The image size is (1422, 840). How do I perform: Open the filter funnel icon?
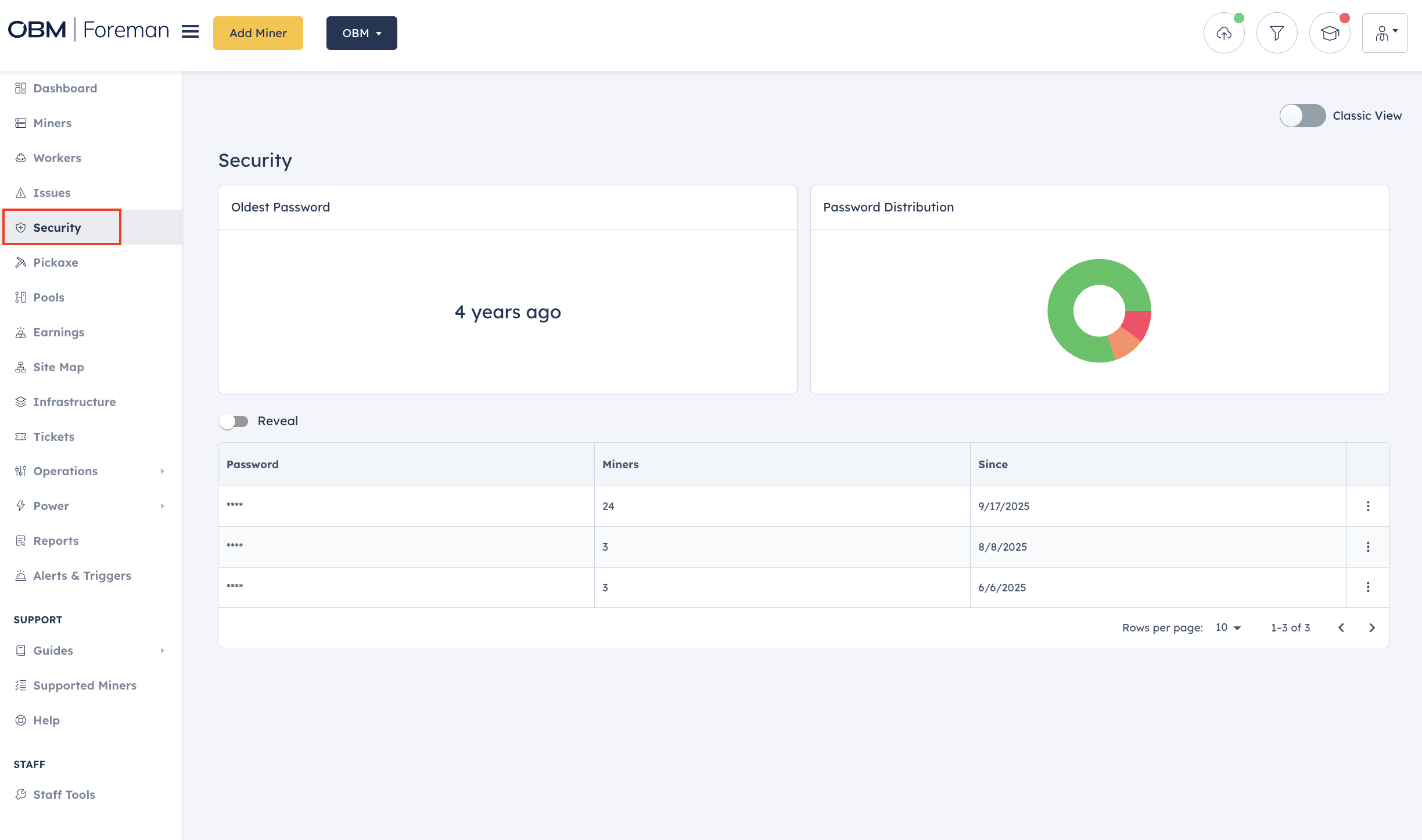tap(1276, 33)
